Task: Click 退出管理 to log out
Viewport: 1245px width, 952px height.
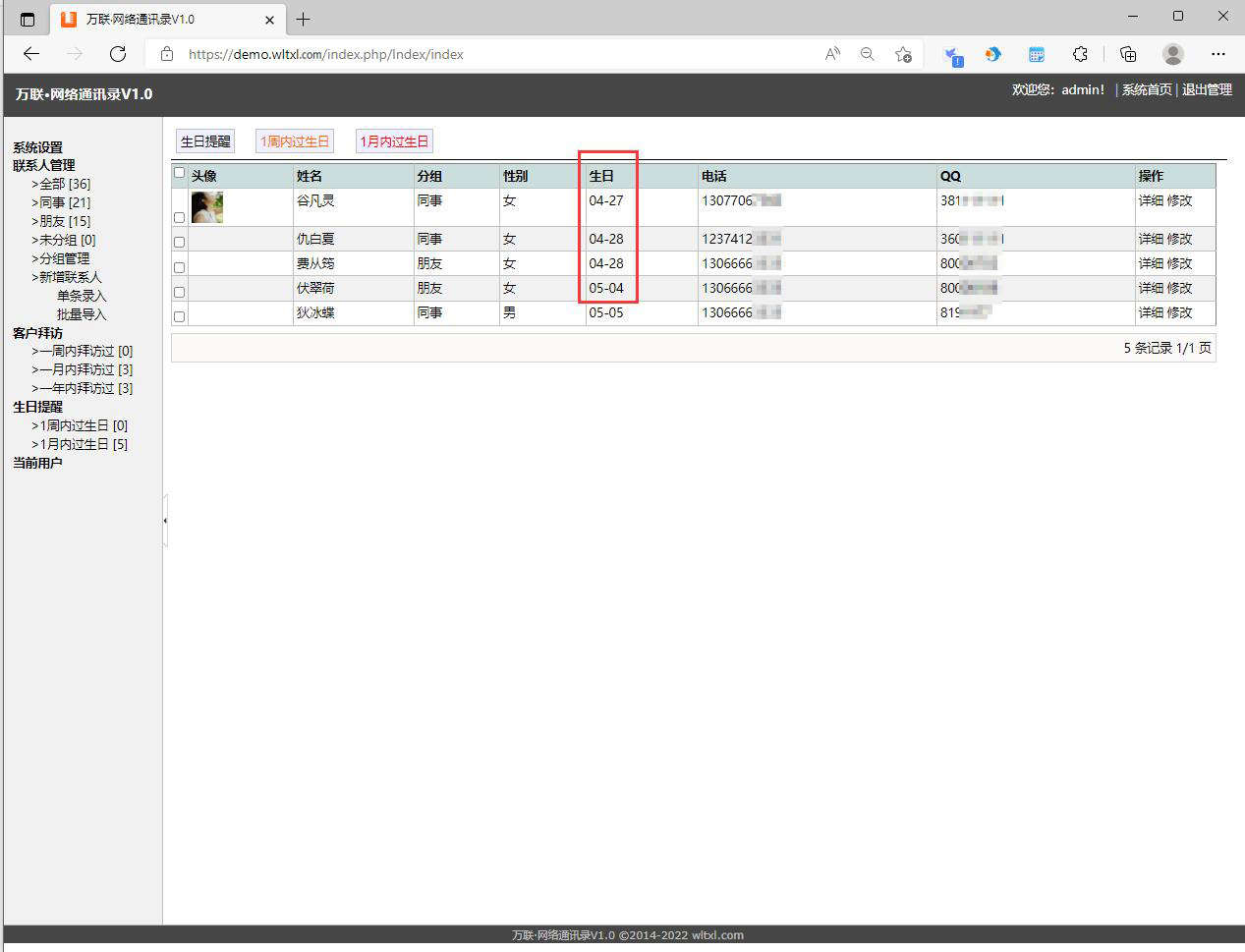Action: point(1207,89)
